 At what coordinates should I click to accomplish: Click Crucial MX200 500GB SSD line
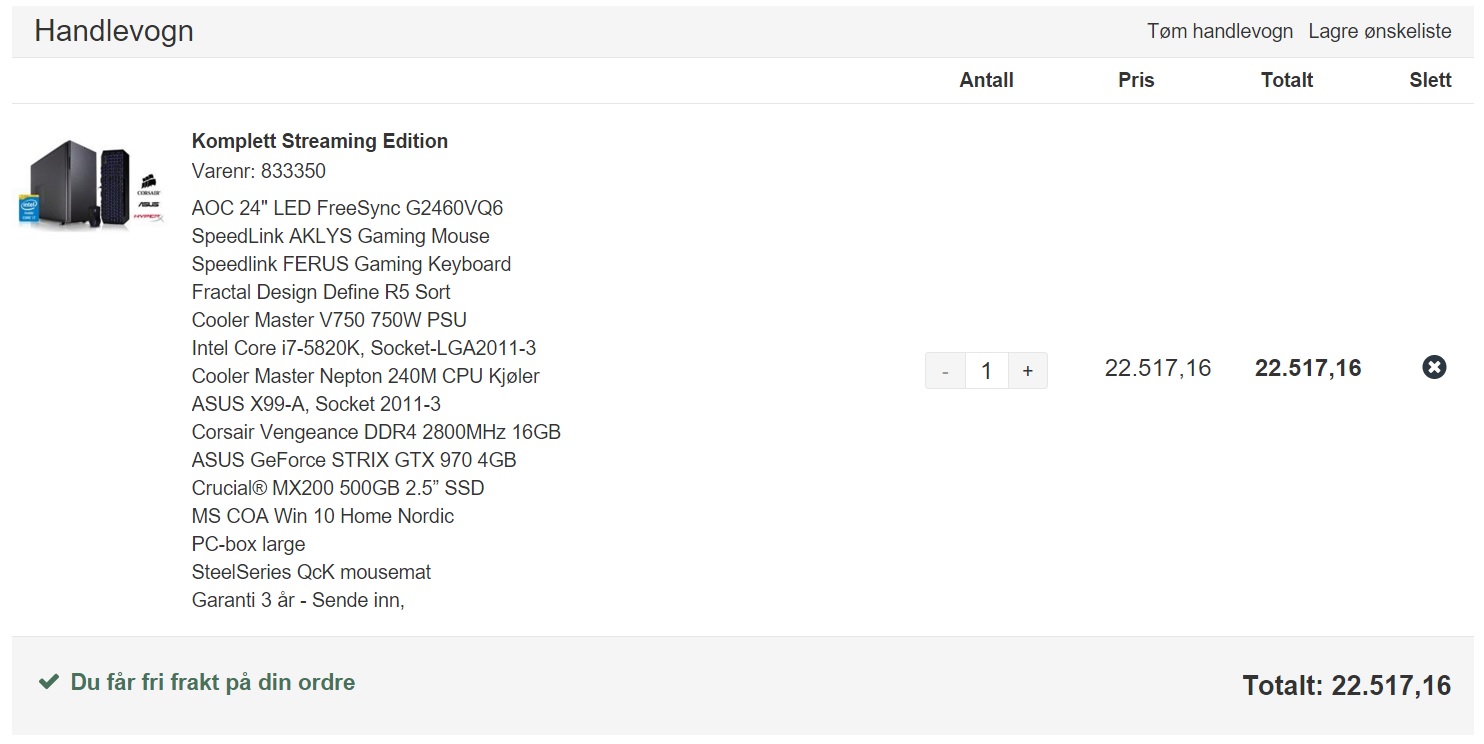click(338, 488)
